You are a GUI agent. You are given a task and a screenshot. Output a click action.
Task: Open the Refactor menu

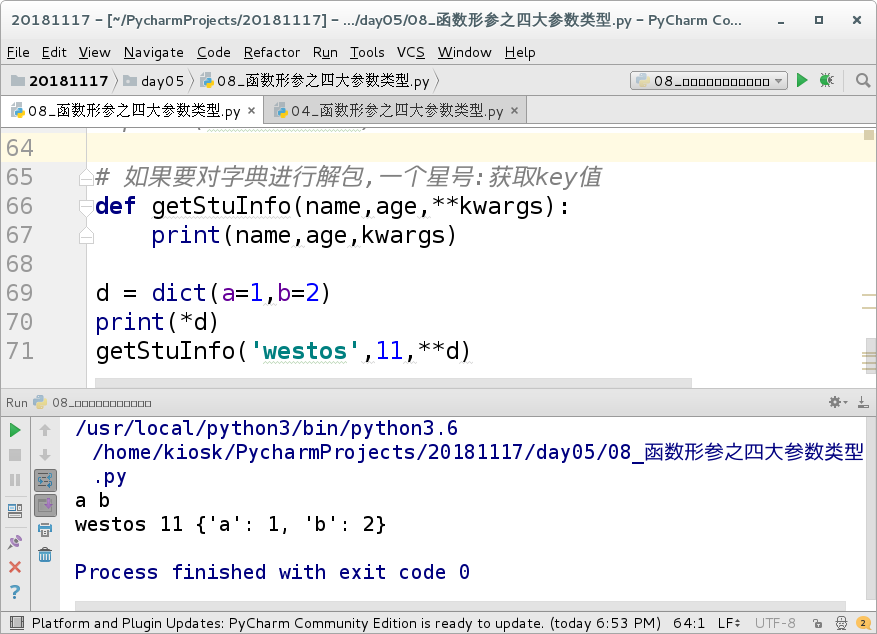click(x=271, y=52)
